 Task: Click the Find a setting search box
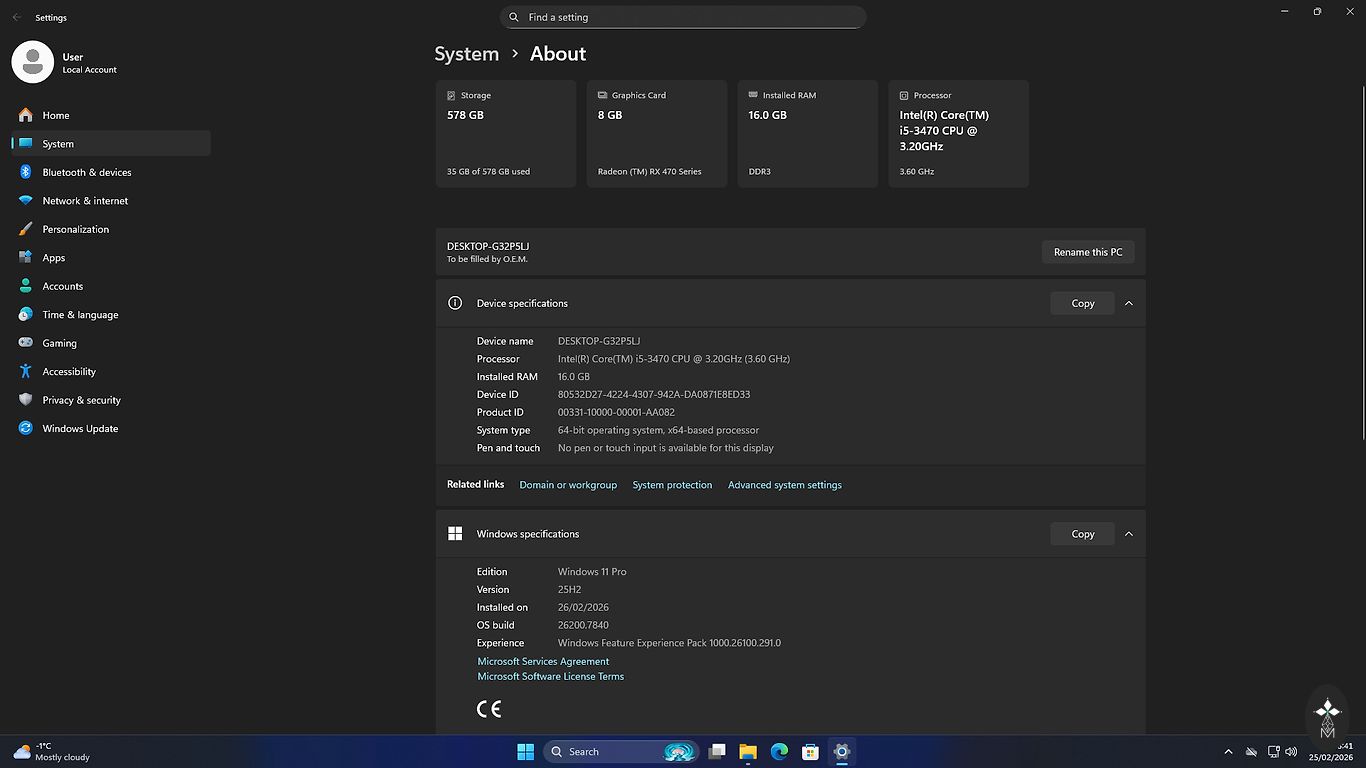(x=683, y=17)
